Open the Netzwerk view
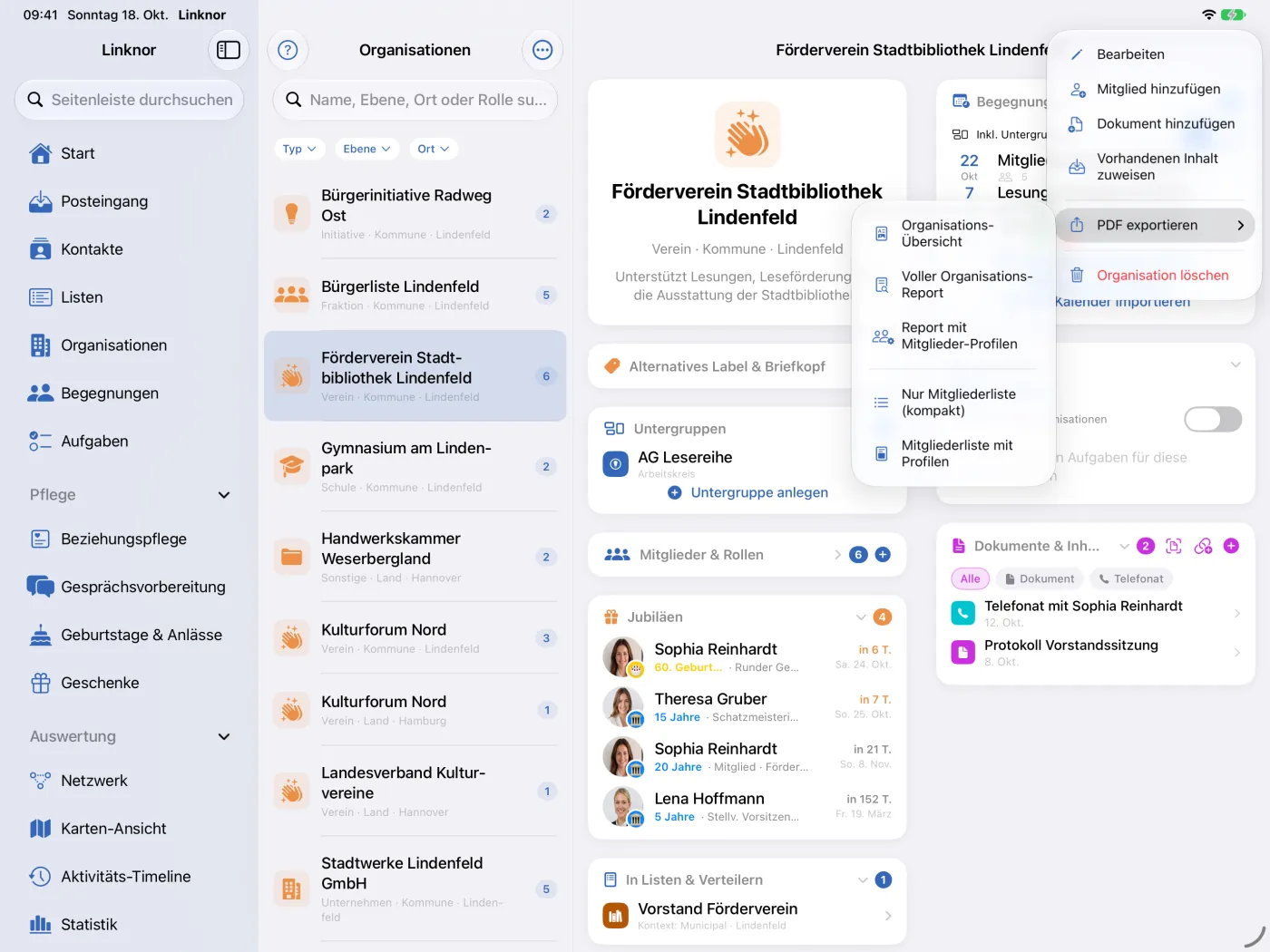Screen dimensions: 1270x952 [129, 781]
